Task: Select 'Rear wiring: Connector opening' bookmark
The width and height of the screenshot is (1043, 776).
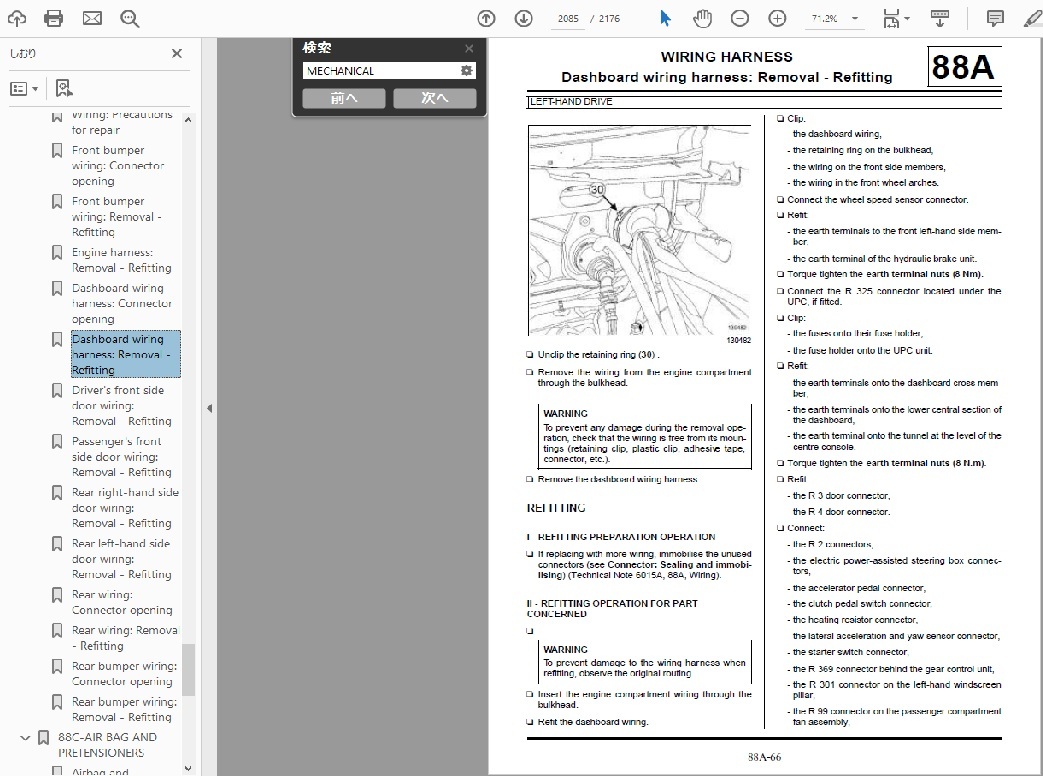Action: [x=122, y=602]
